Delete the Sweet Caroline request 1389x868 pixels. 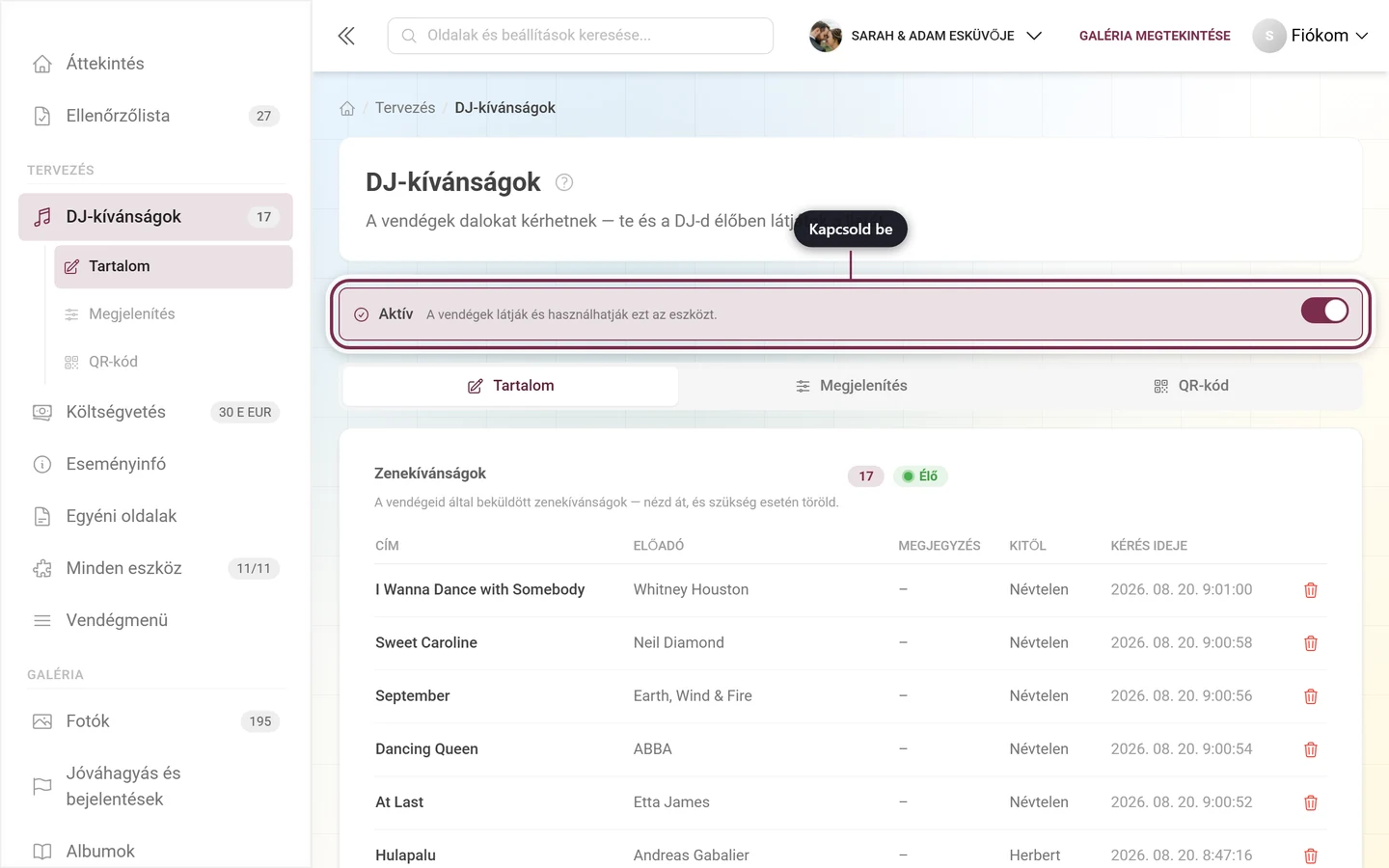pos(1311,643)
